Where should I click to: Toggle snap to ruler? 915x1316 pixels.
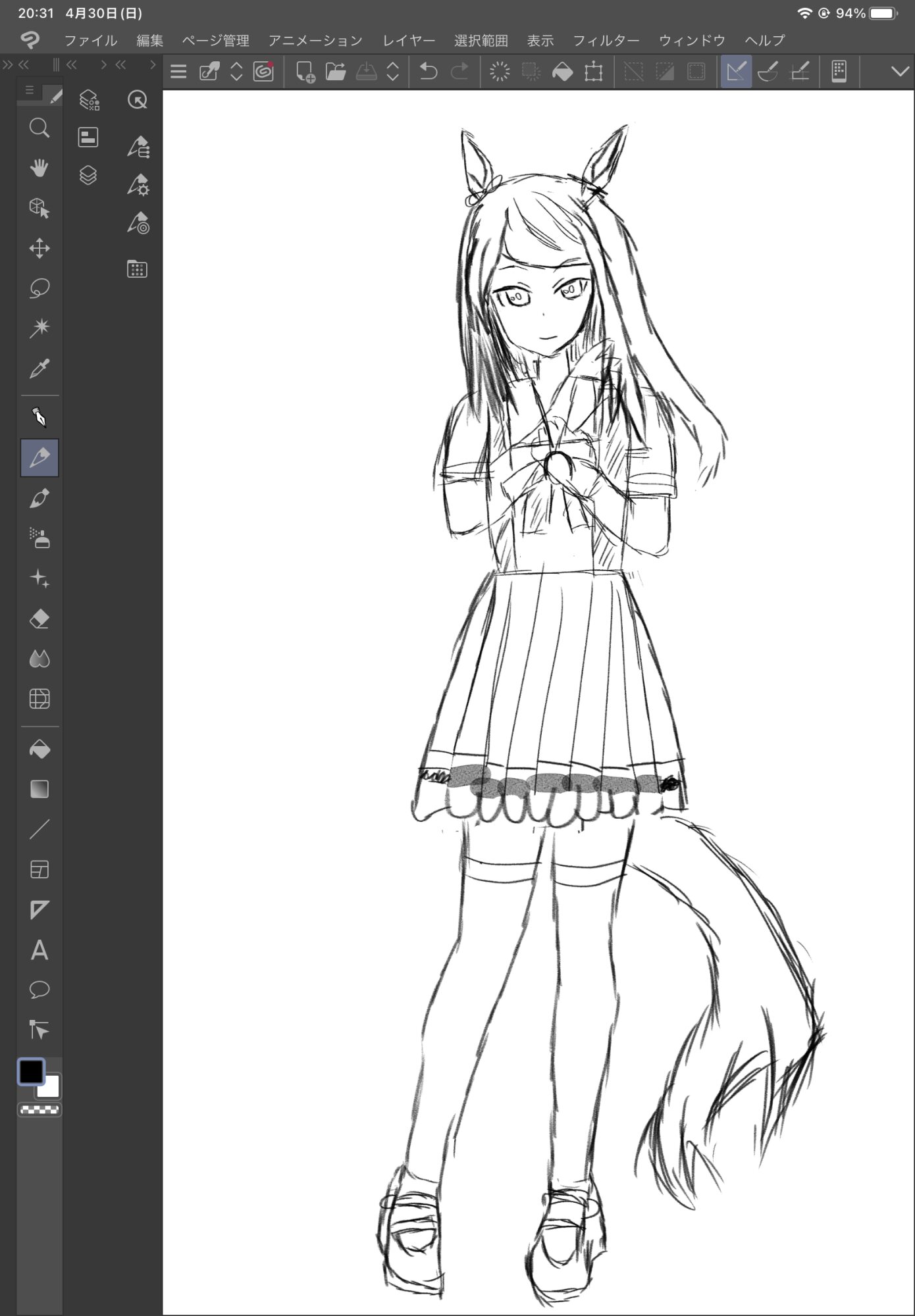point(736,71)
